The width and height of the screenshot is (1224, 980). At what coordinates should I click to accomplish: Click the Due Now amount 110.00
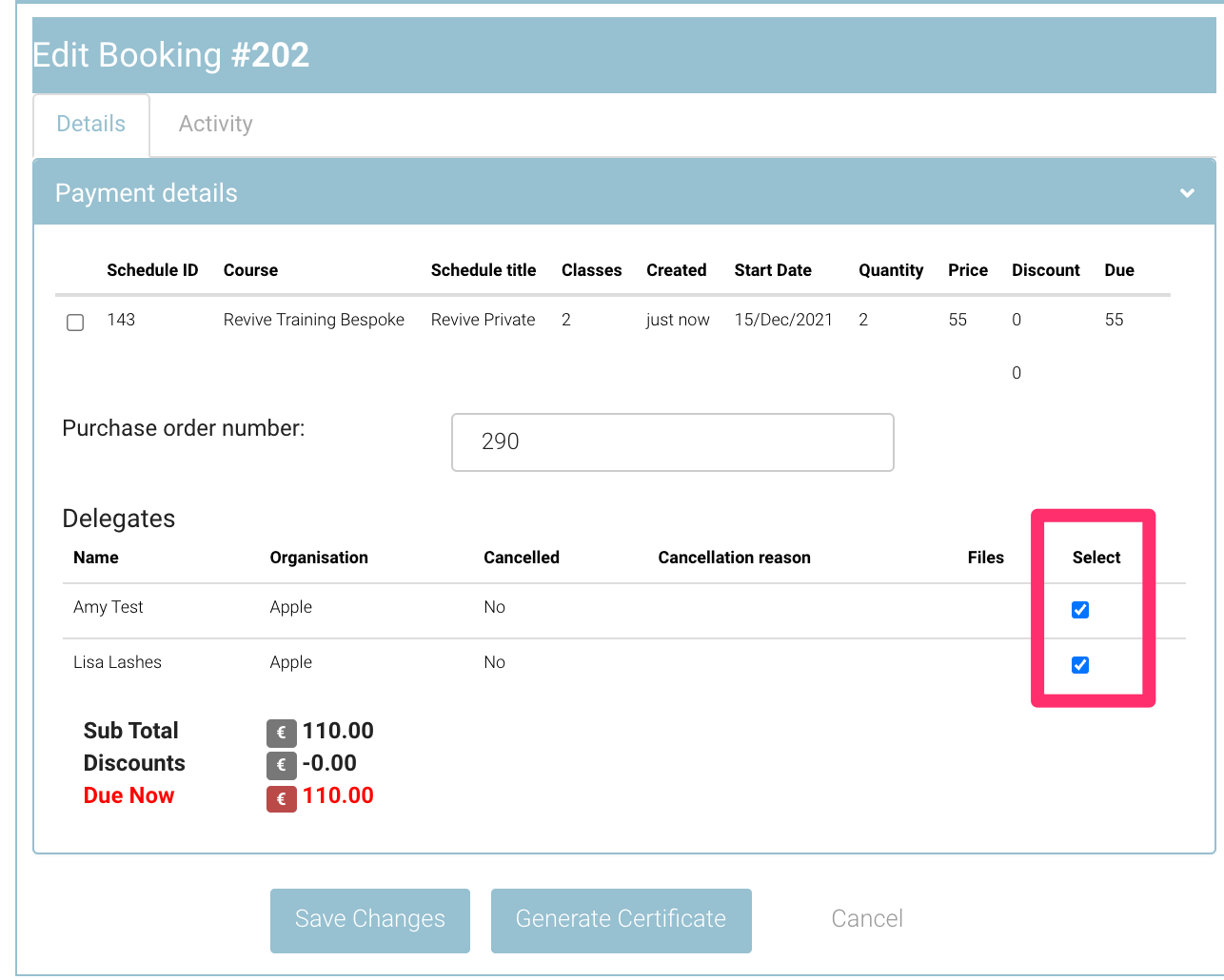click(x=338, y=796)
